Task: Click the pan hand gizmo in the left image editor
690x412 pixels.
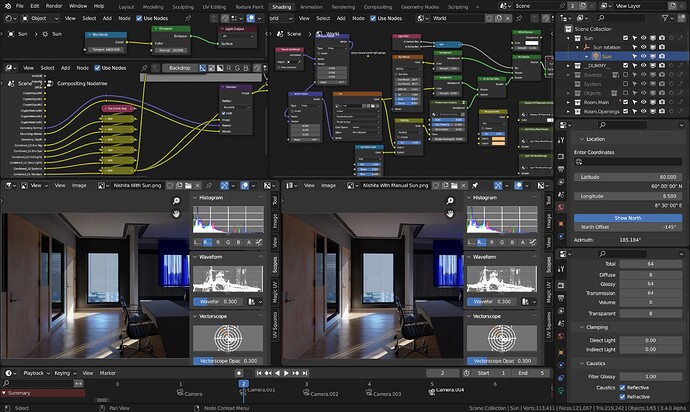Action: point(176,213)
